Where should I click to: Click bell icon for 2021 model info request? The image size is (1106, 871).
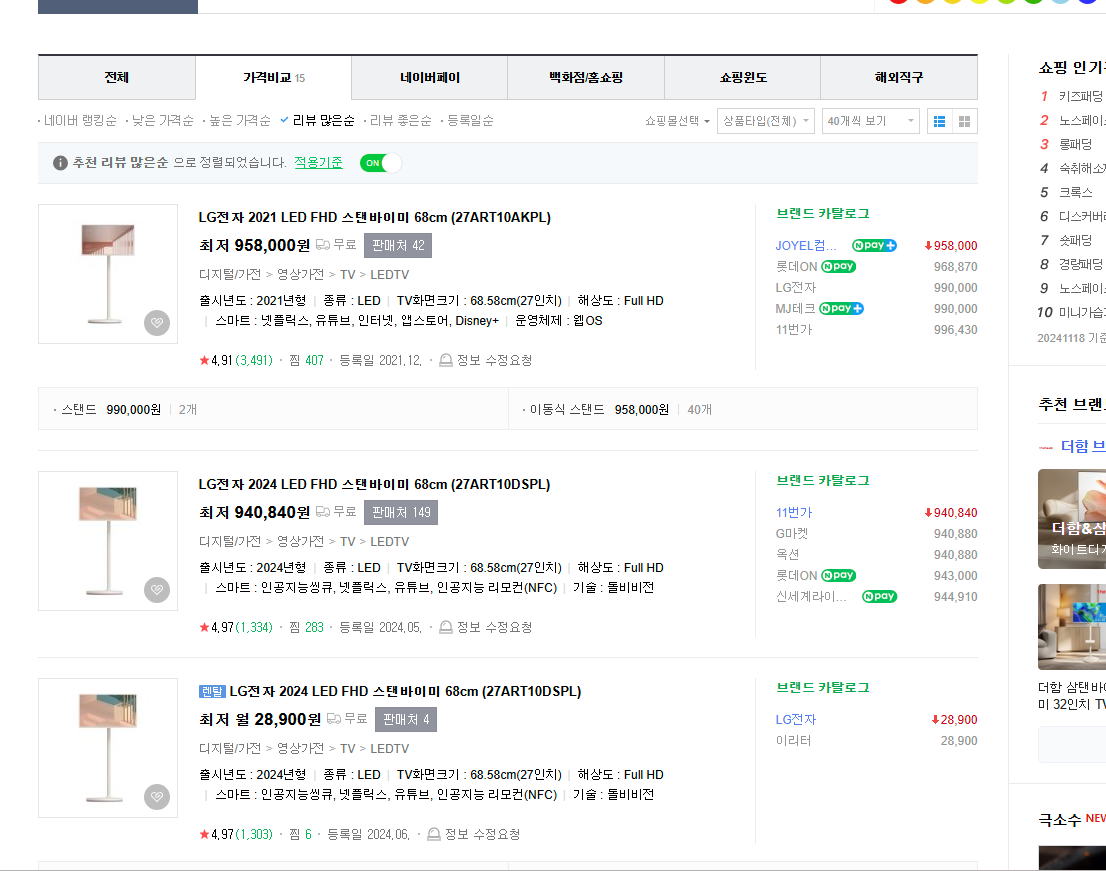[446, 360]
